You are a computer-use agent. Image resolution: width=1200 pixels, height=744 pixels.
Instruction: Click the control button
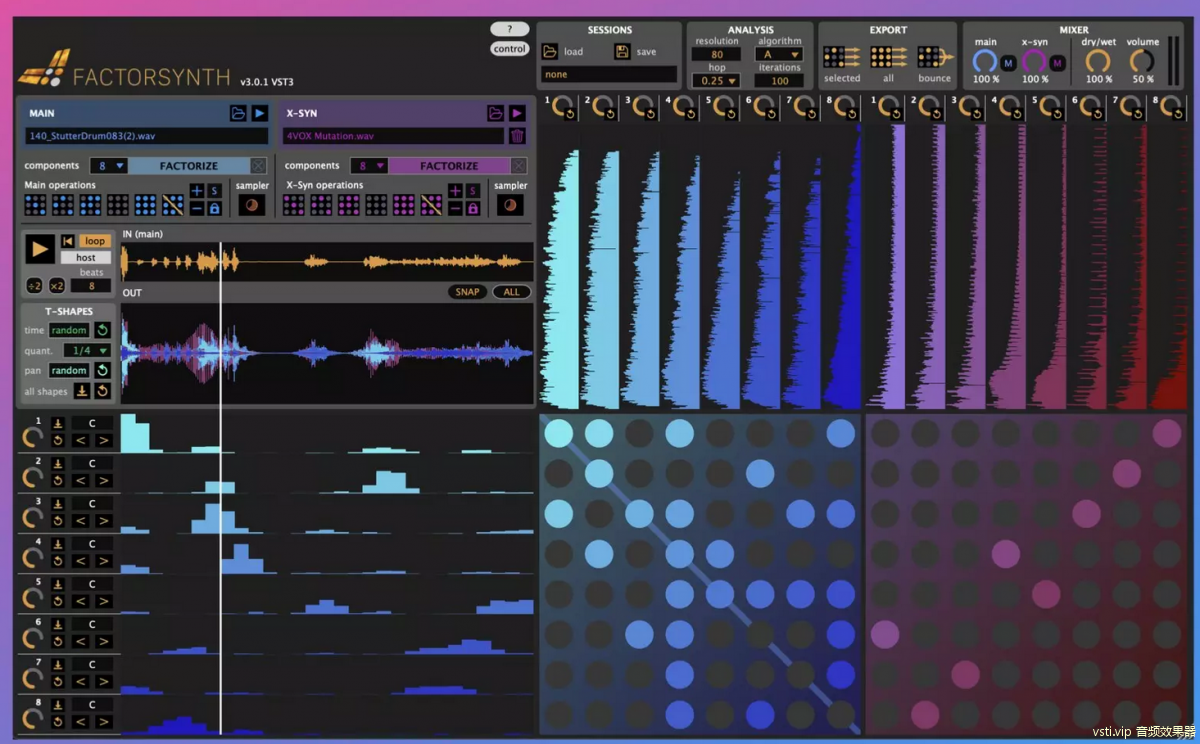[x=510, y=49]
